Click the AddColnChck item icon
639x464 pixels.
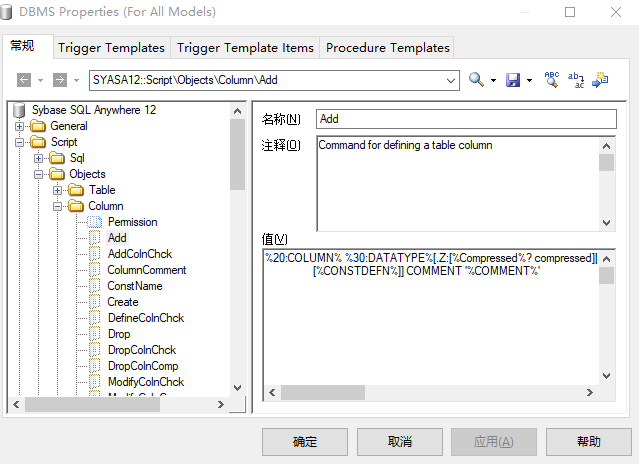[x=95, y=254]
